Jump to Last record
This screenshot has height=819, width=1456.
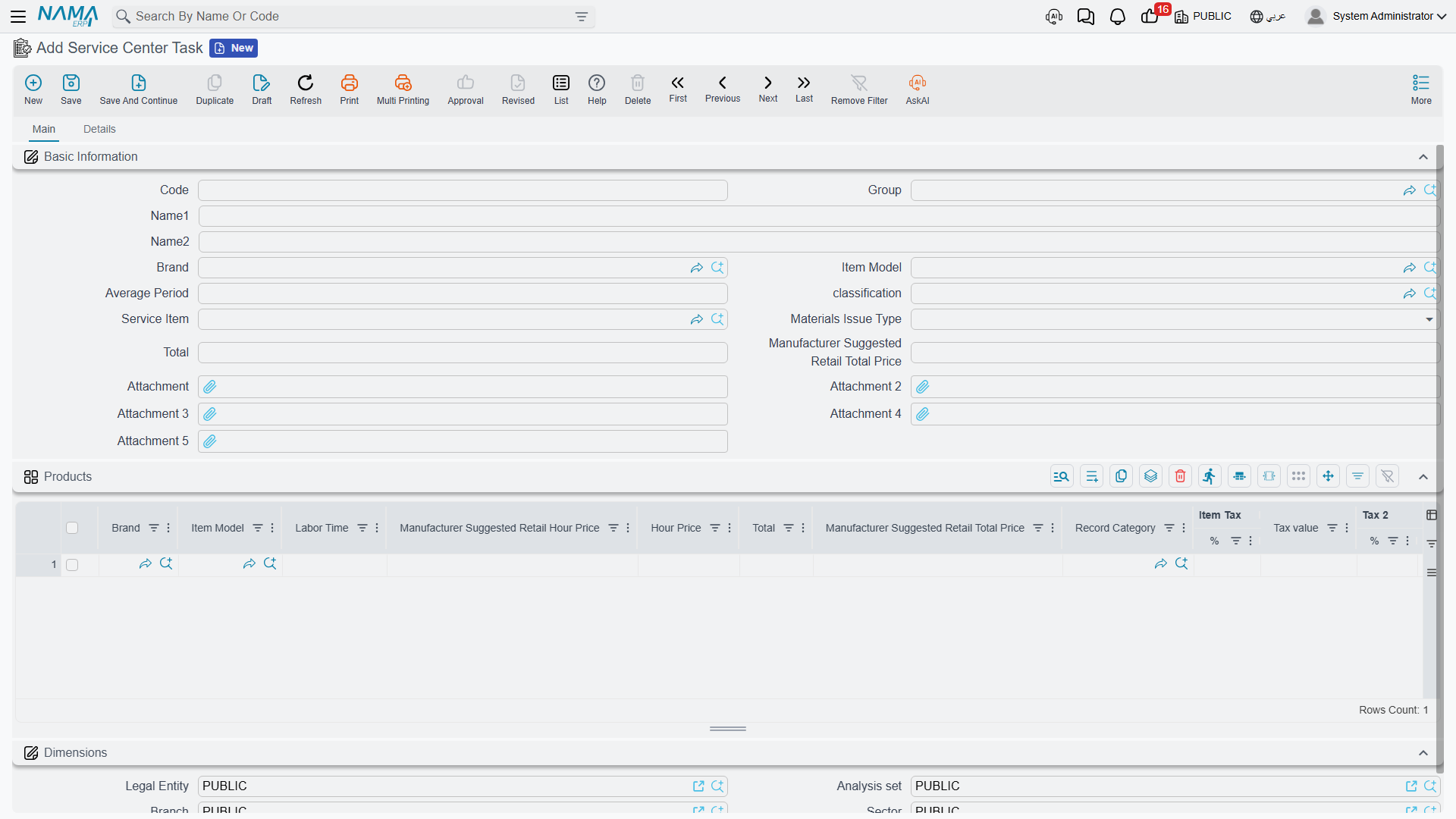(x=804, y=89)
